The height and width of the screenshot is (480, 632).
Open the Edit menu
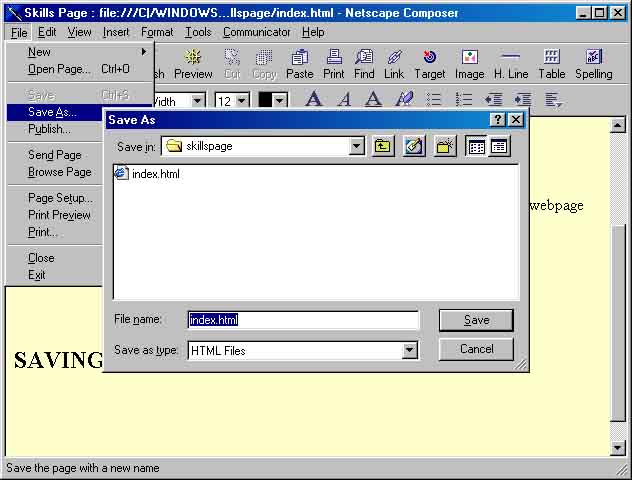click(47, 32)
